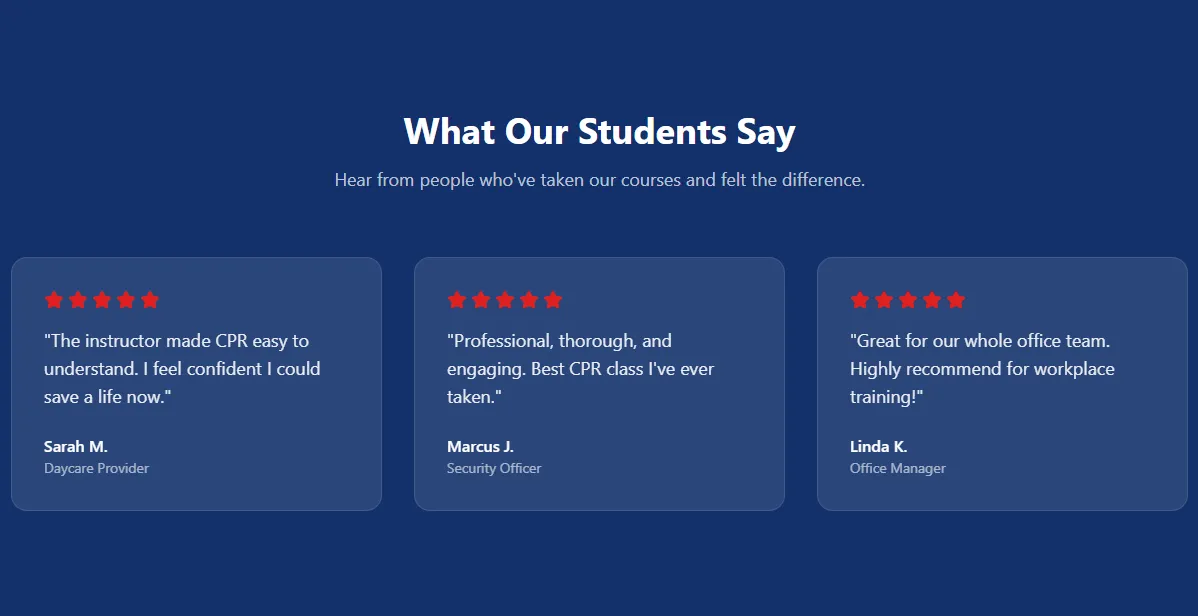Click the Office Manager label
The width and height of the screenshot is (1198, 616).
[898, 468]
